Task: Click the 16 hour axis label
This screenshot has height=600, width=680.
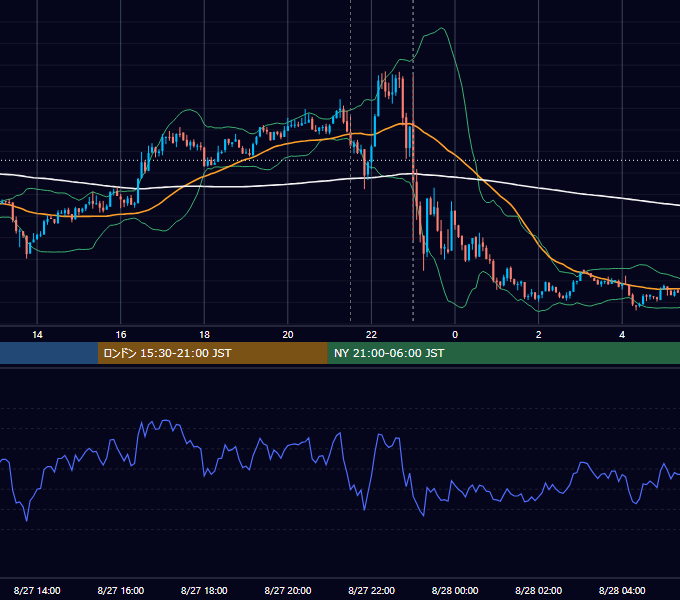Action: click(121, 335)
